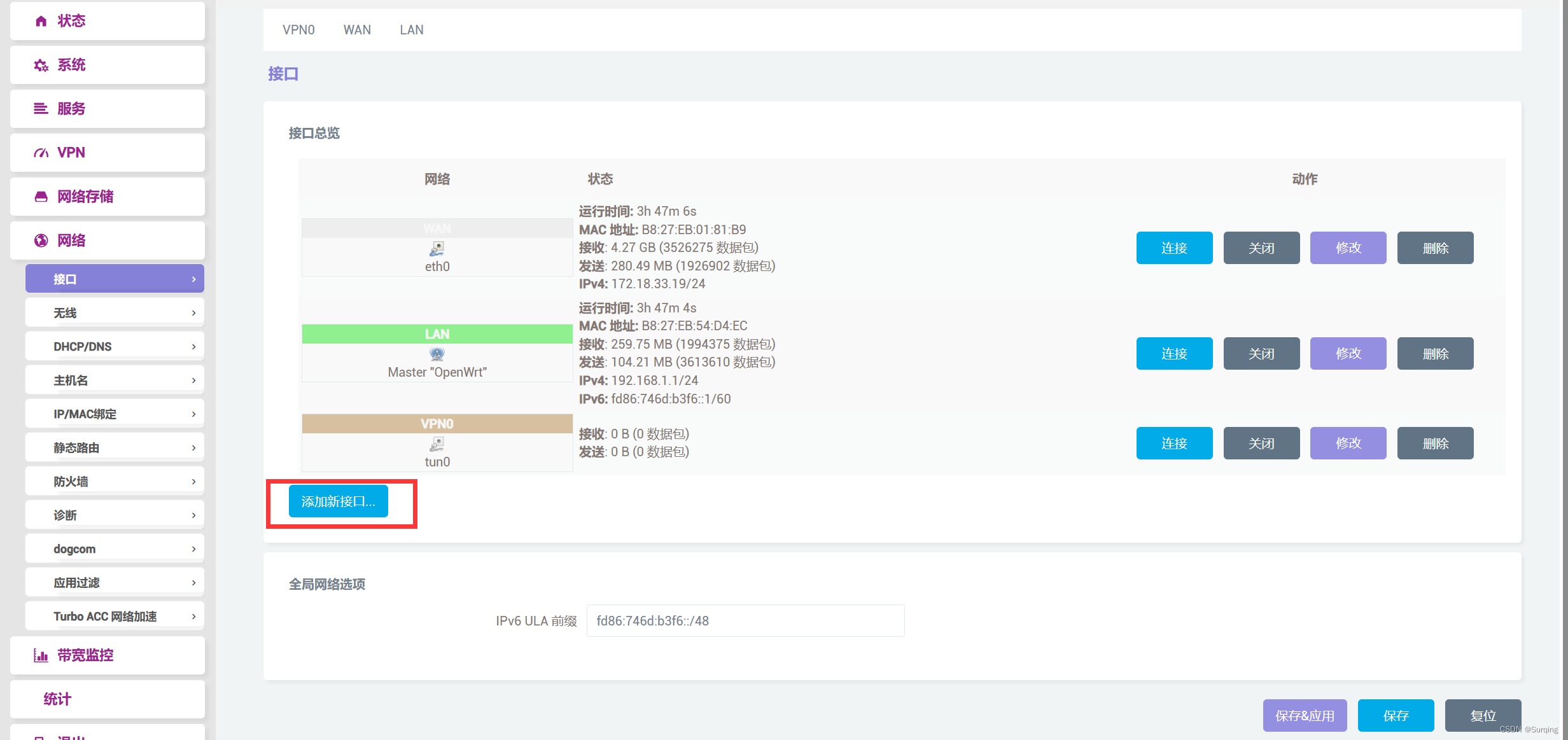Click the bar chart icon beside 带宽监控
The width and height of the screenshot is (1568, 740).
tap(41, 655)
